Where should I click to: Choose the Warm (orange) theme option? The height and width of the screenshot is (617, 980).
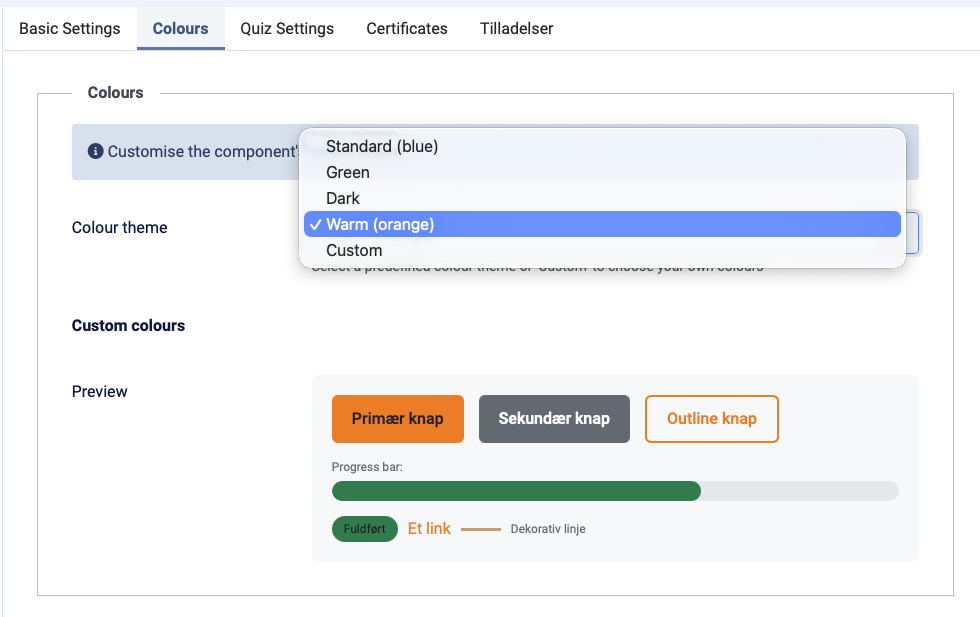click(380, 224)
